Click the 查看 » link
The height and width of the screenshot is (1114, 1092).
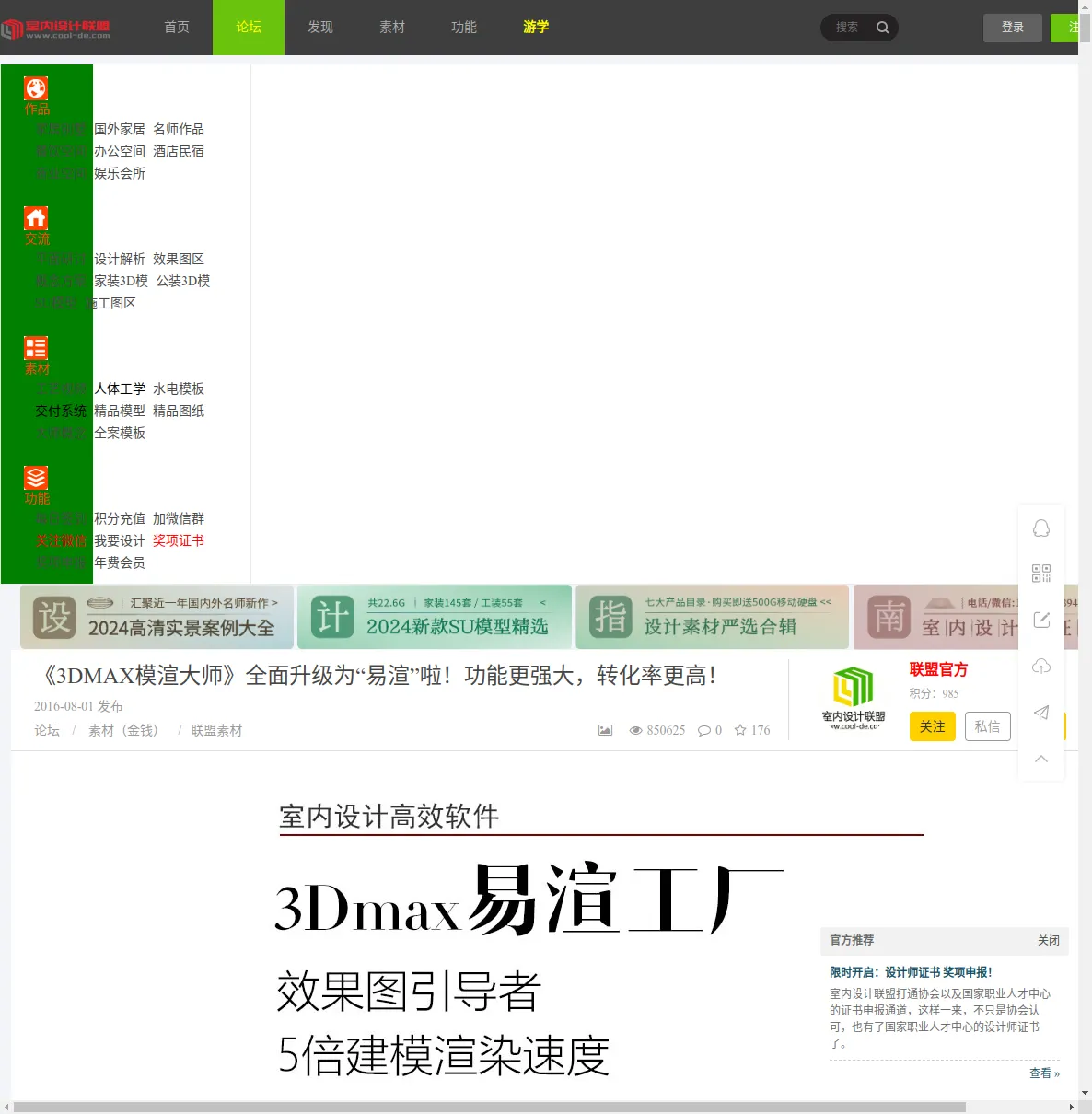pyautogui.click(x=1044, y=1073)
